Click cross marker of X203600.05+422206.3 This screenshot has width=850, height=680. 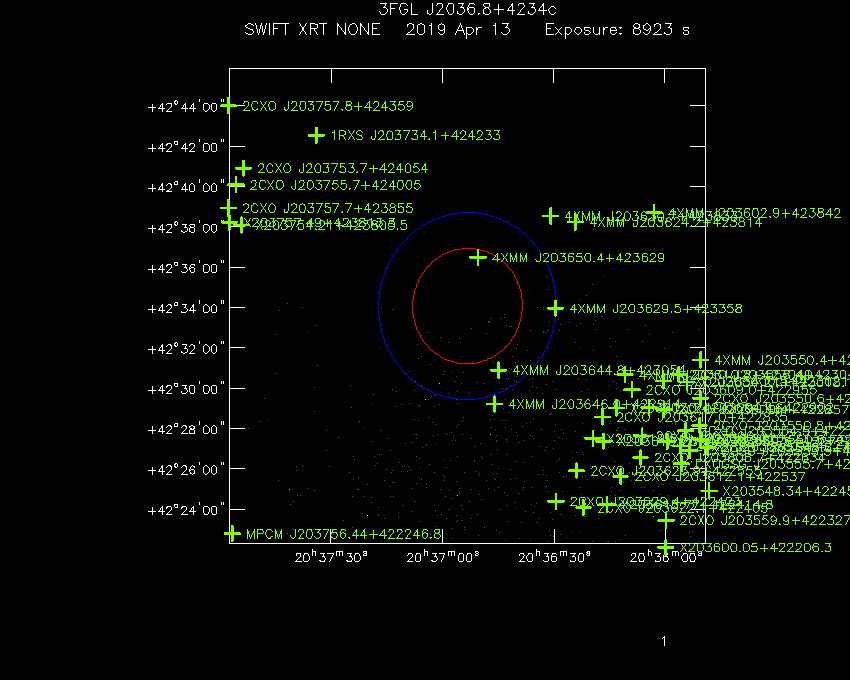pos(666,548)
